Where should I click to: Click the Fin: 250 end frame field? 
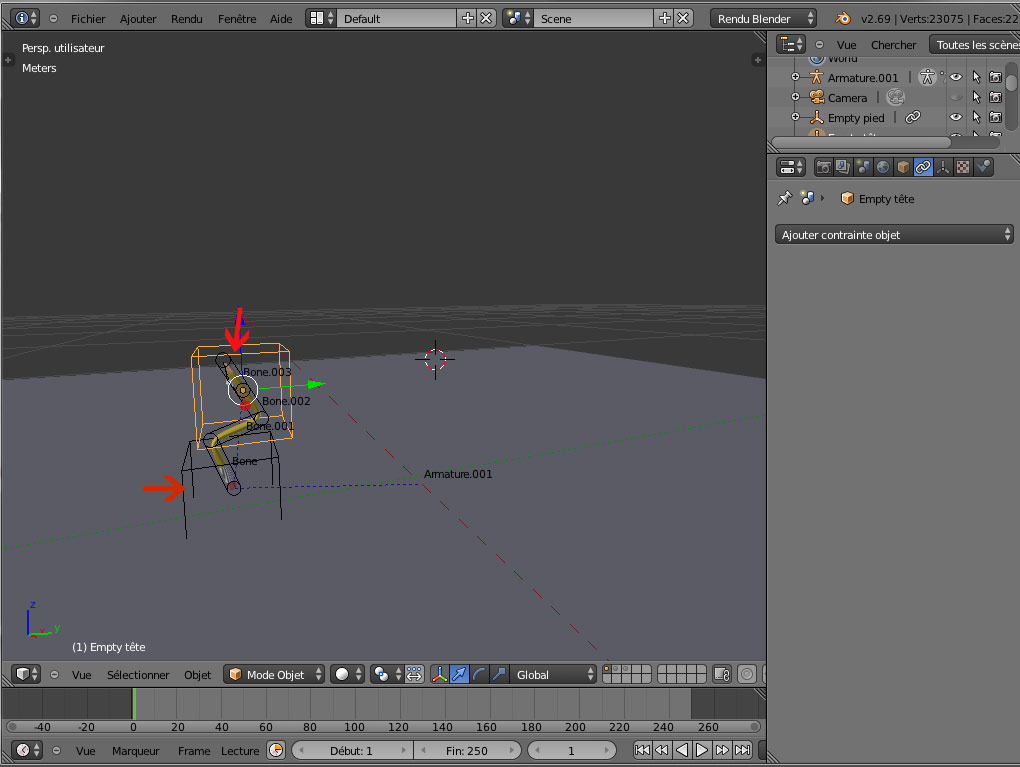click(x=467, y=751)
